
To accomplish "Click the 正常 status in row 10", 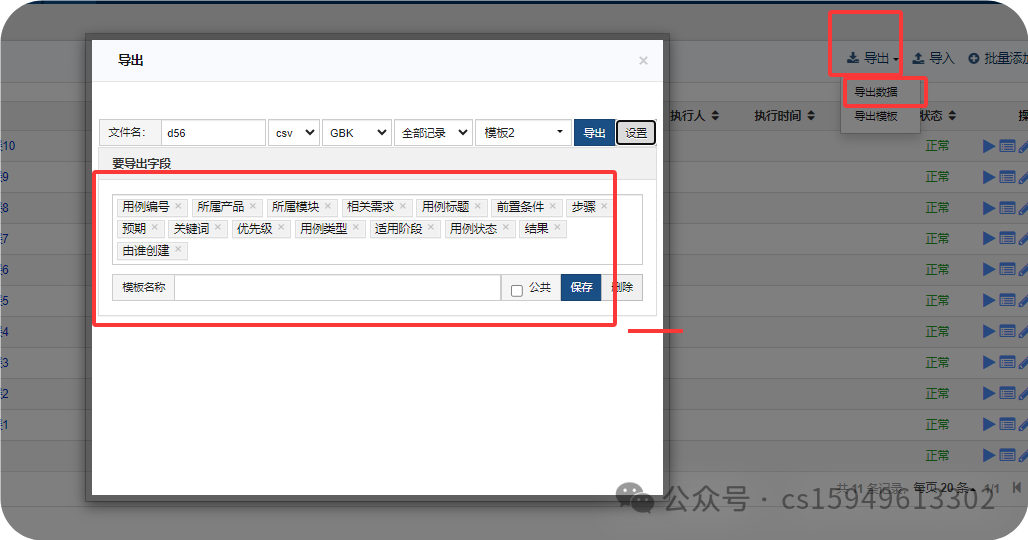I will click(937, 146).
